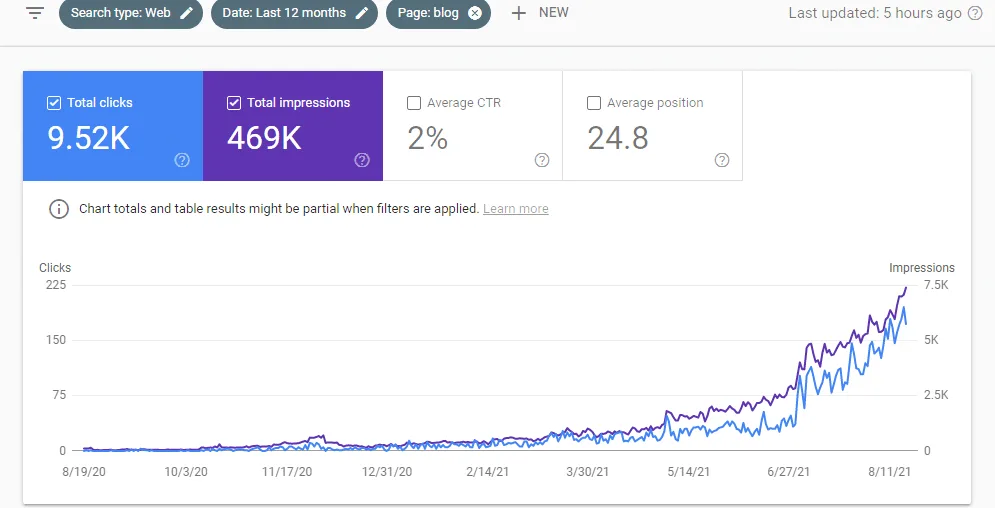Click the 9.52K total clicks value

click(x=89, y=138)
